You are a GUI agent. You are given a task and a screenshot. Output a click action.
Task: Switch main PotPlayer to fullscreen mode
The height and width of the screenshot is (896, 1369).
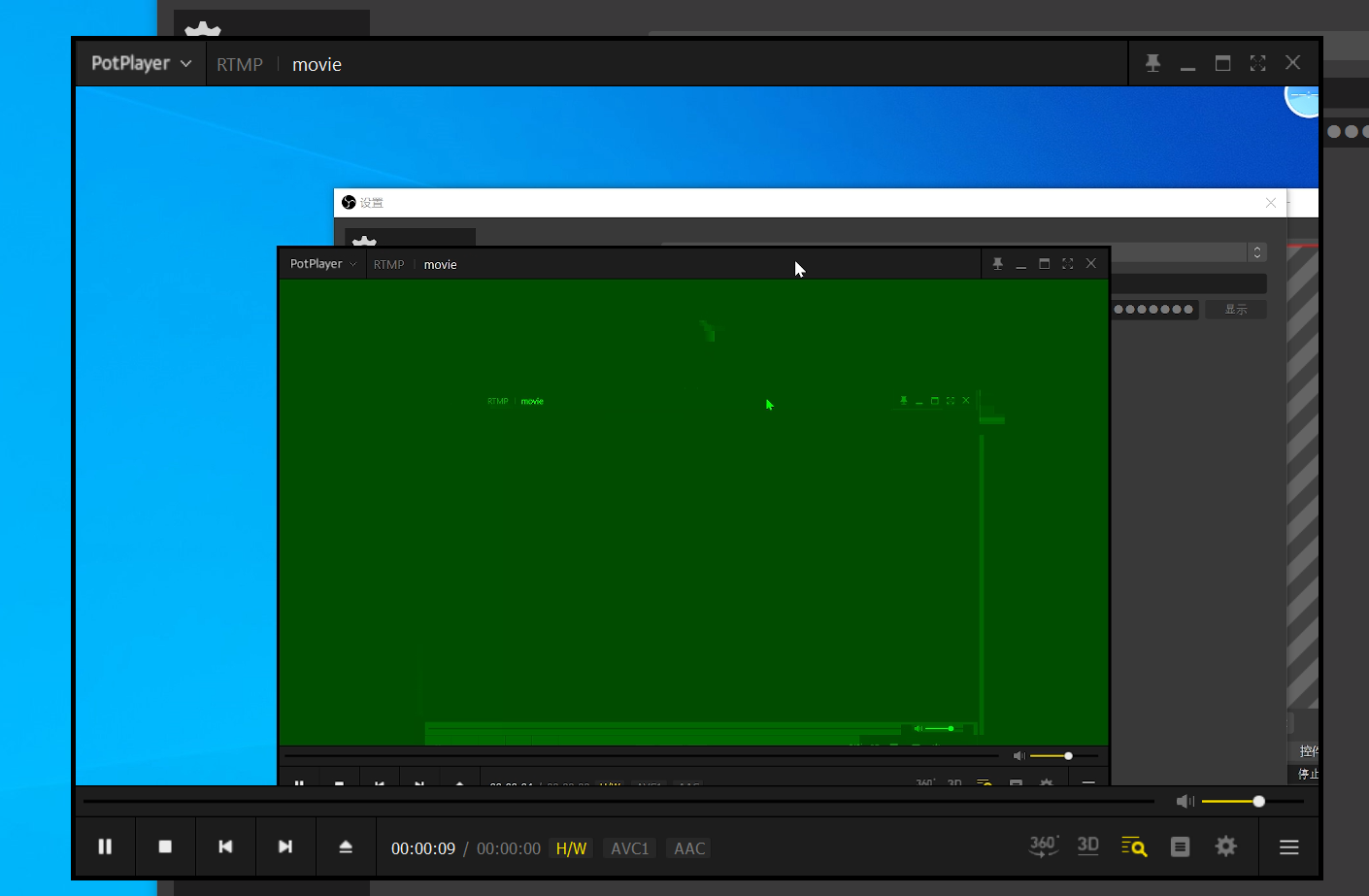tap(1257, 63)
